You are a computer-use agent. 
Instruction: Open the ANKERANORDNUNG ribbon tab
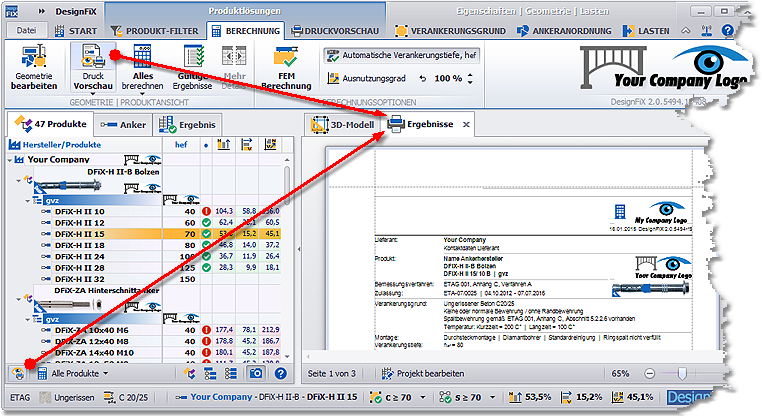(564, 31)
